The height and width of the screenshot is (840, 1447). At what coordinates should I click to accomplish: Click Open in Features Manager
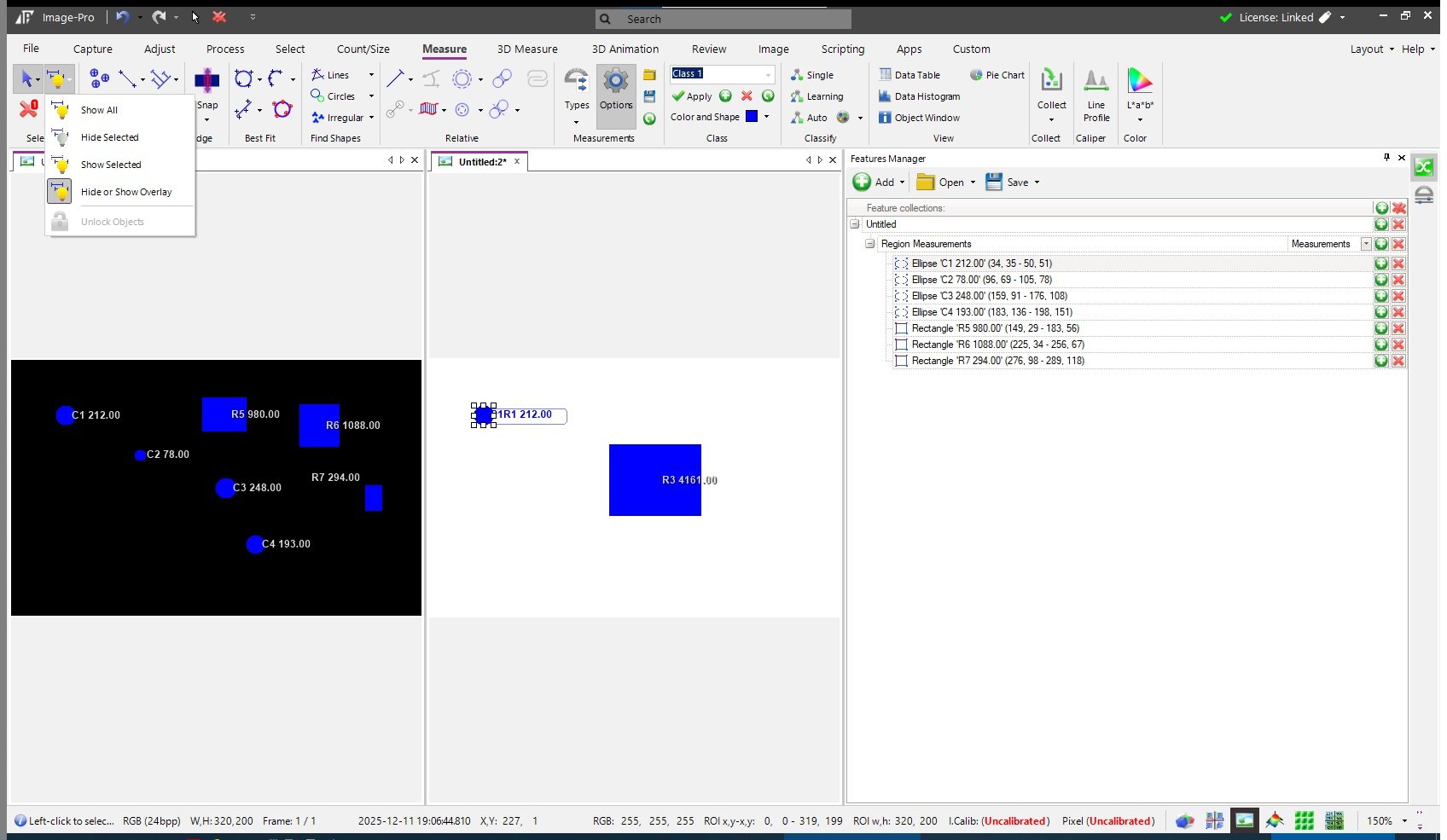coord(940,182)
